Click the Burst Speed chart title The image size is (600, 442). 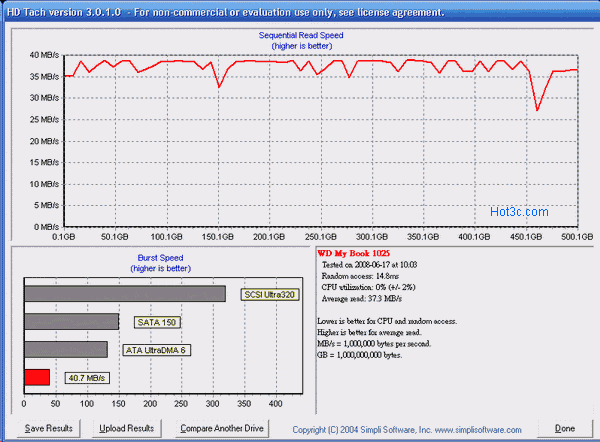coord(159,258)
